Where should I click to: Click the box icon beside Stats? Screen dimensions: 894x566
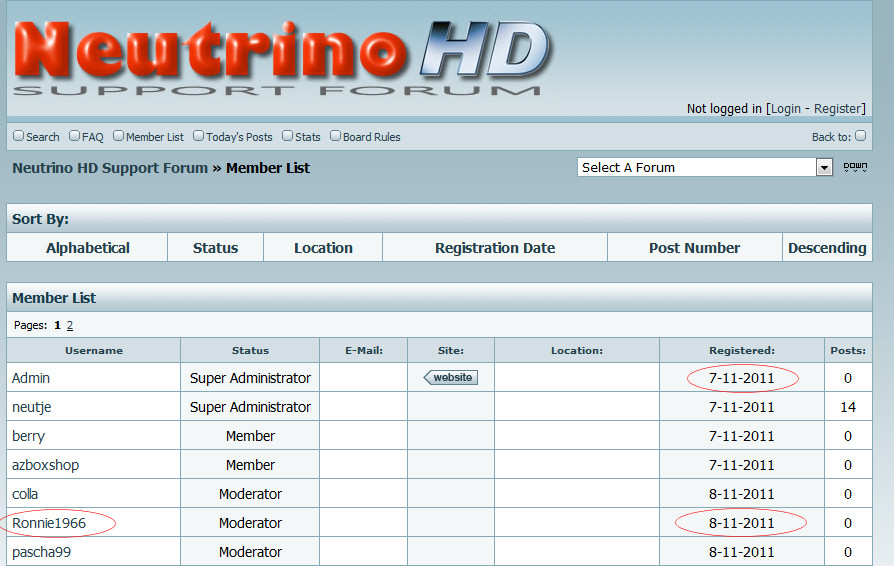tap(287, 136)
